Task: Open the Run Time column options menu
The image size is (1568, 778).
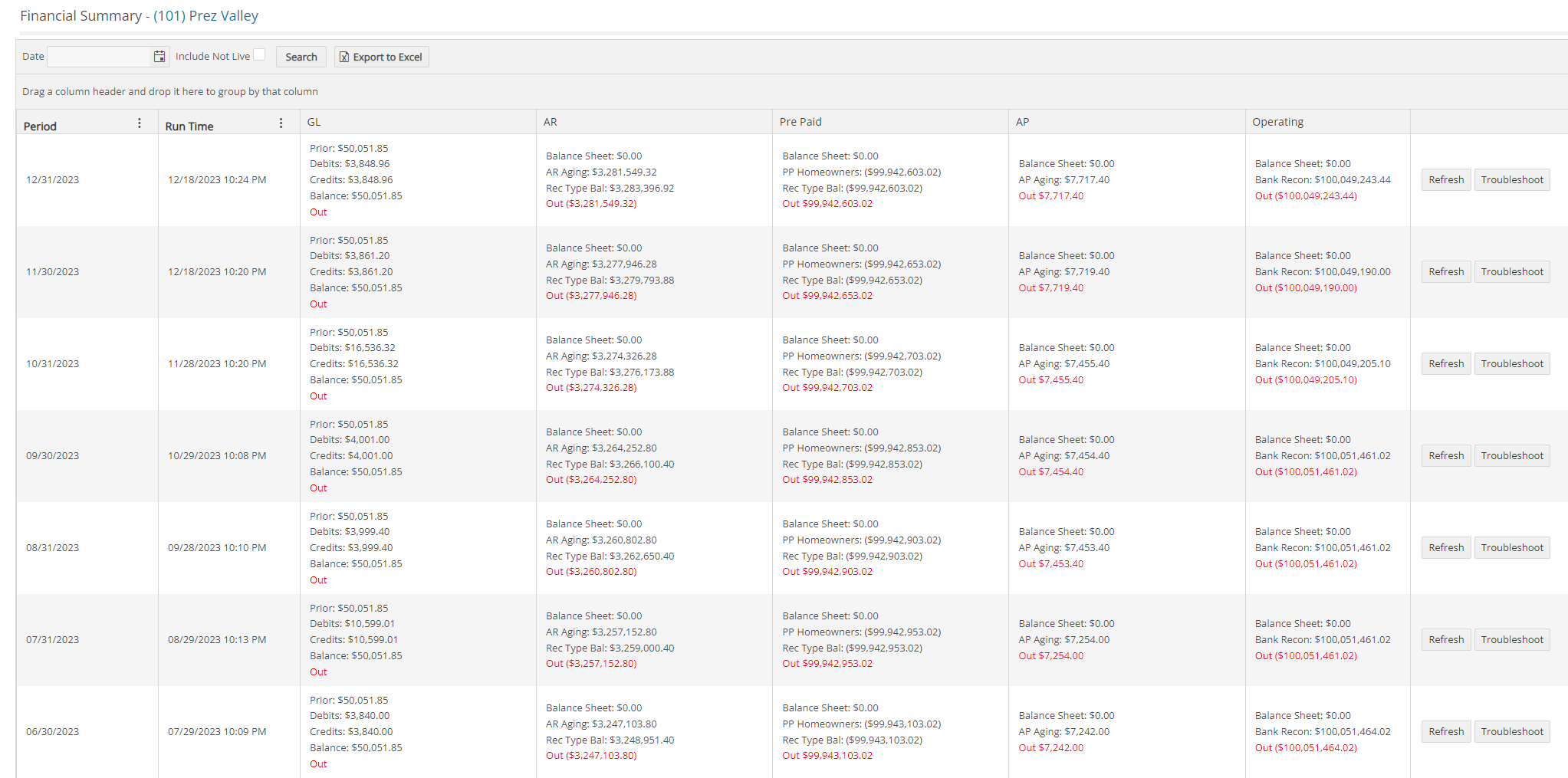Action: pos(281,123)
